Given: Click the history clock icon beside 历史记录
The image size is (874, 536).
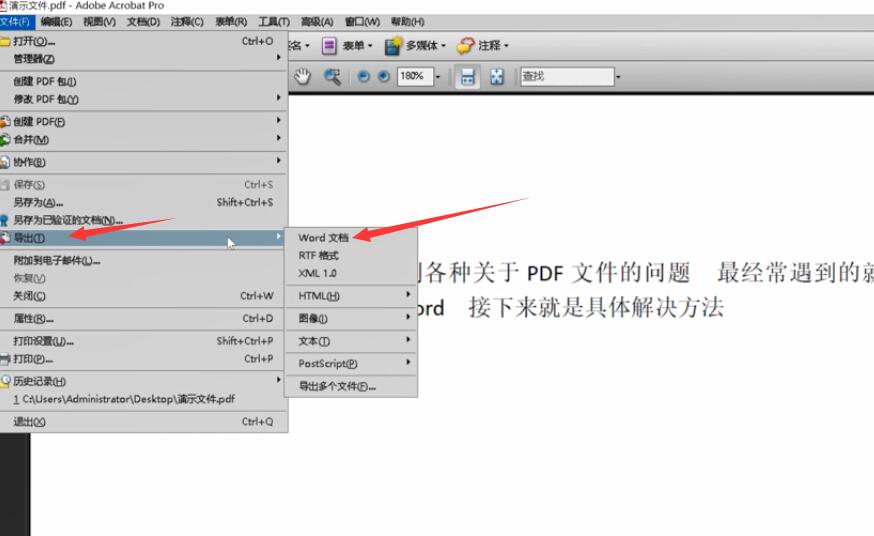Looking at the screenshot, I should click(x=5, y=381).
